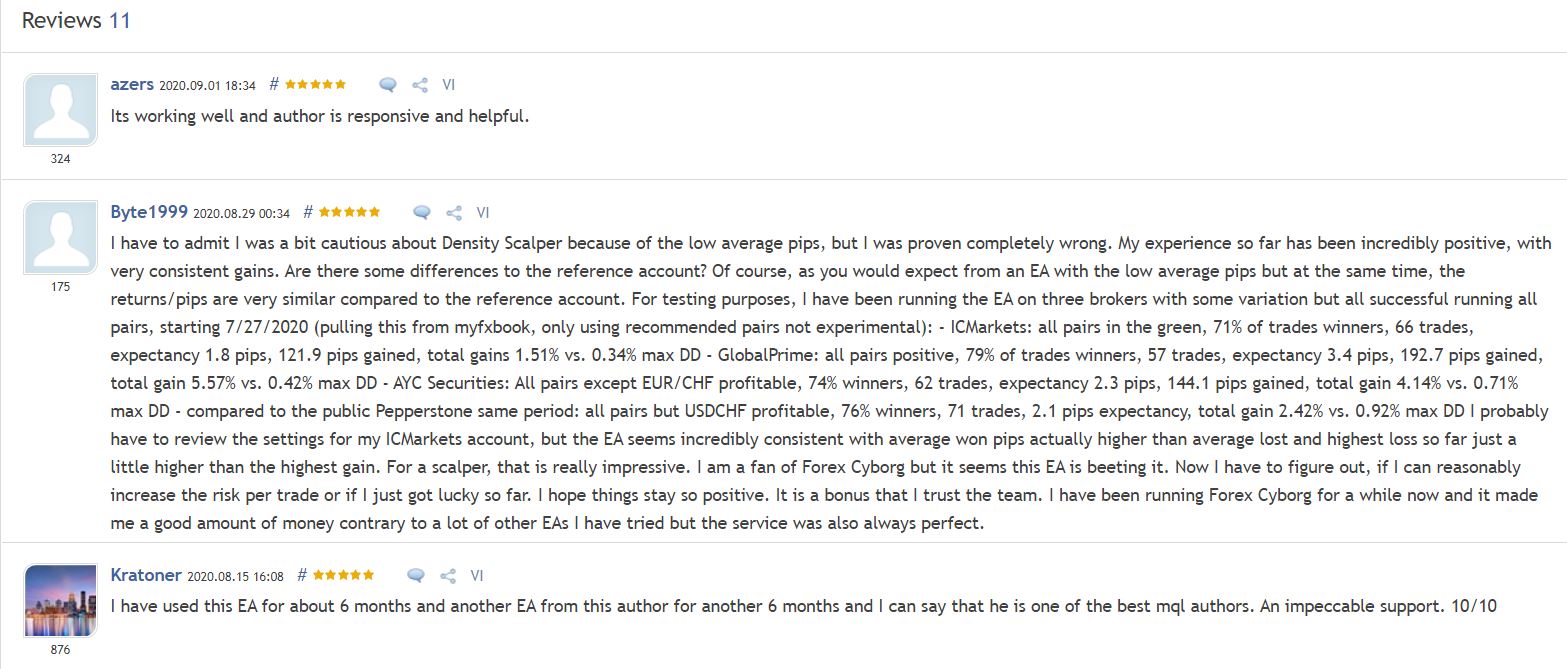Click the comment bubble icon on Byte1999's review
1567x669 pixels.
422,213
